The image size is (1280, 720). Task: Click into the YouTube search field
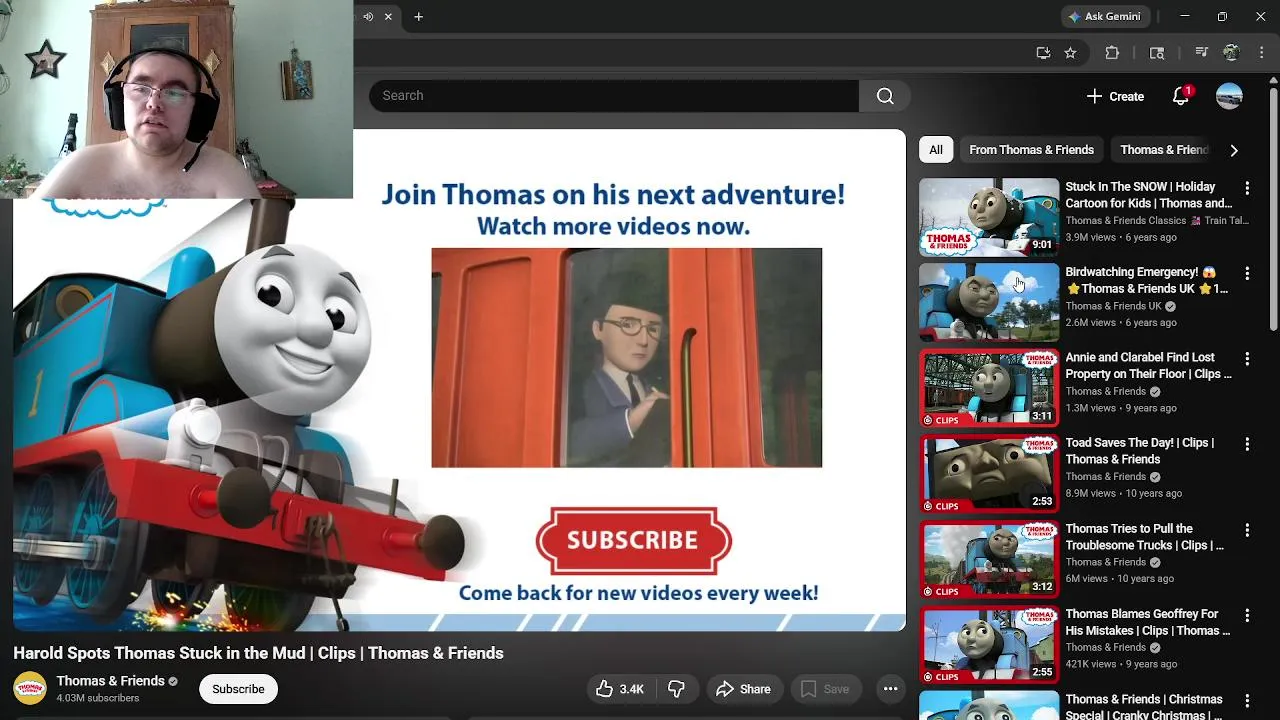point(614,96)
